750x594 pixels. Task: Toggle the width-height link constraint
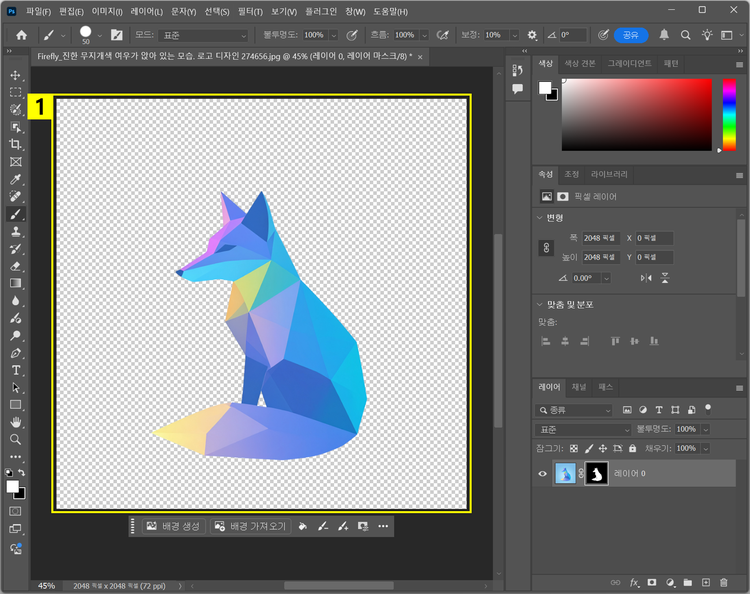click(546, 247)
